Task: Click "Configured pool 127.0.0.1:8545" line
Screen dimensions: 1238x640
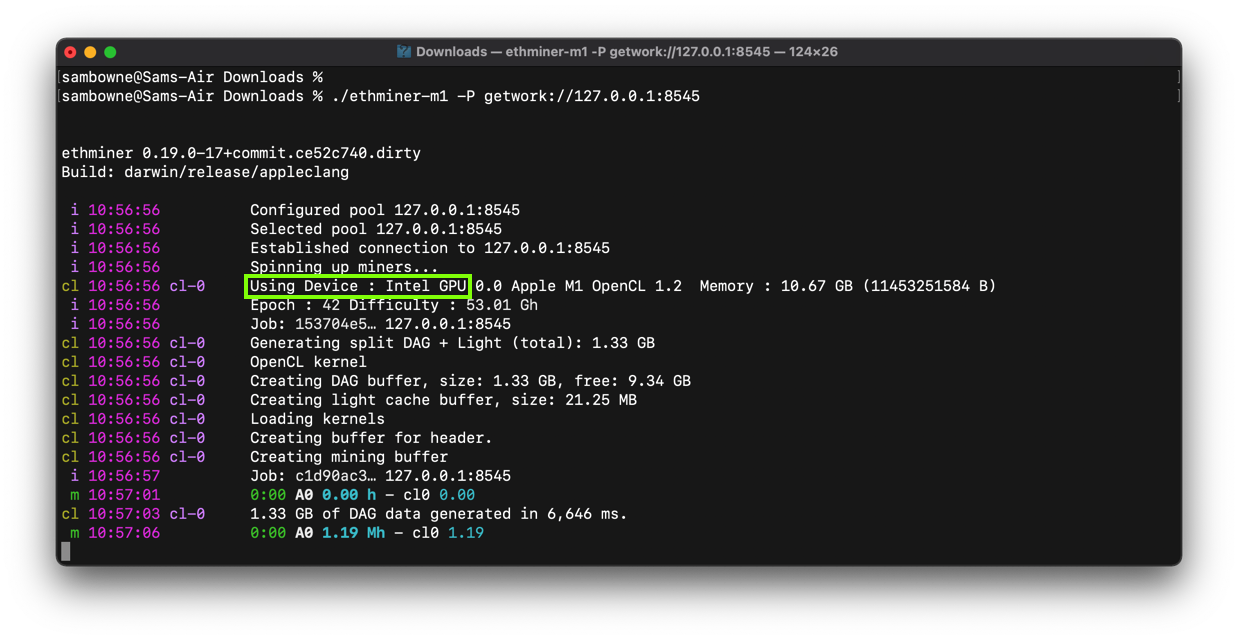Action: [385, 210]
